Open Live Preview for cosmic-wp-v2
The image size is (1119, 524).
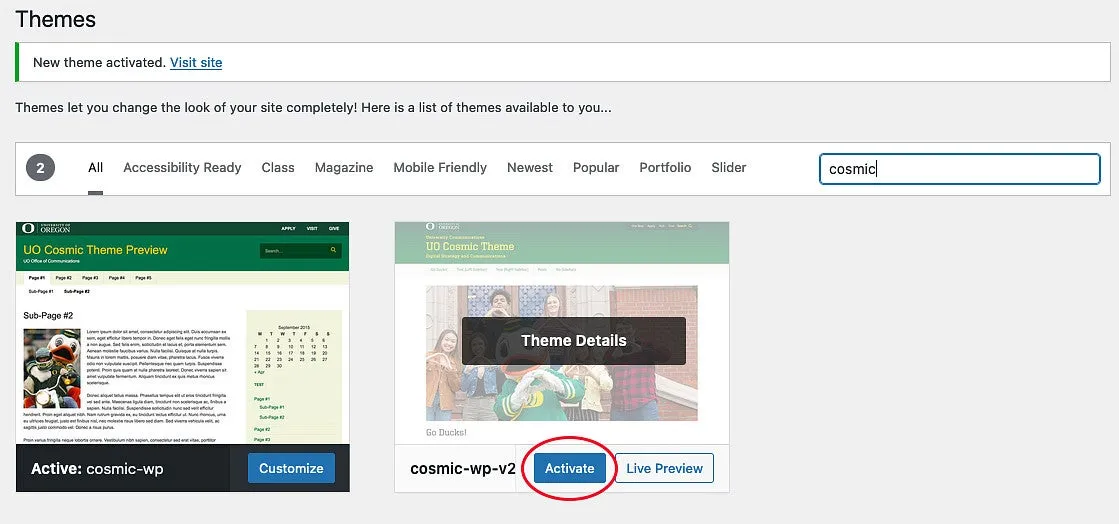coord(664,468)
